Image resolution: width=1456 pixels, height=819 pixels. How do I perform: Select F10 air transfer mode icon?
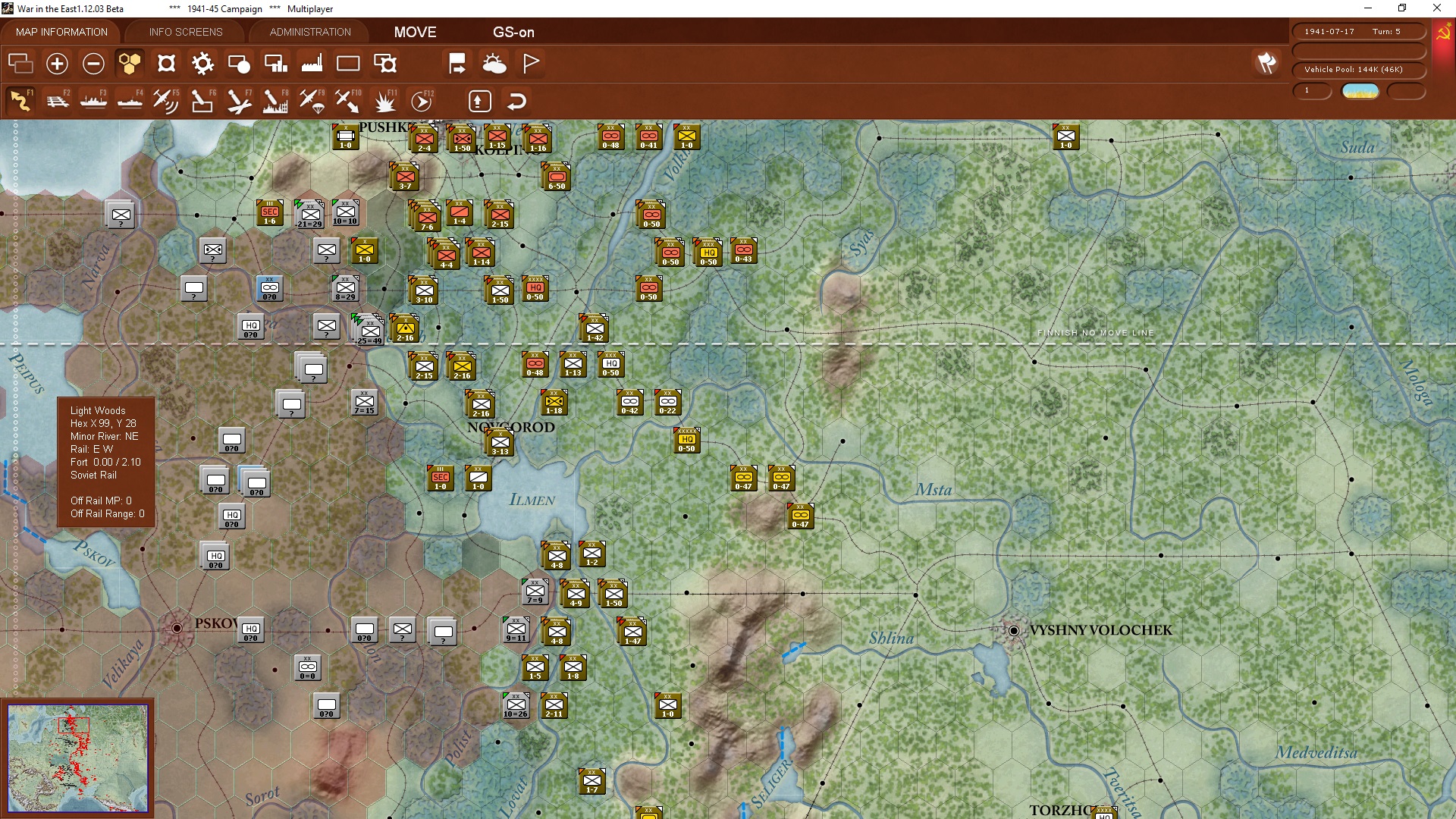tap(348, 101)
